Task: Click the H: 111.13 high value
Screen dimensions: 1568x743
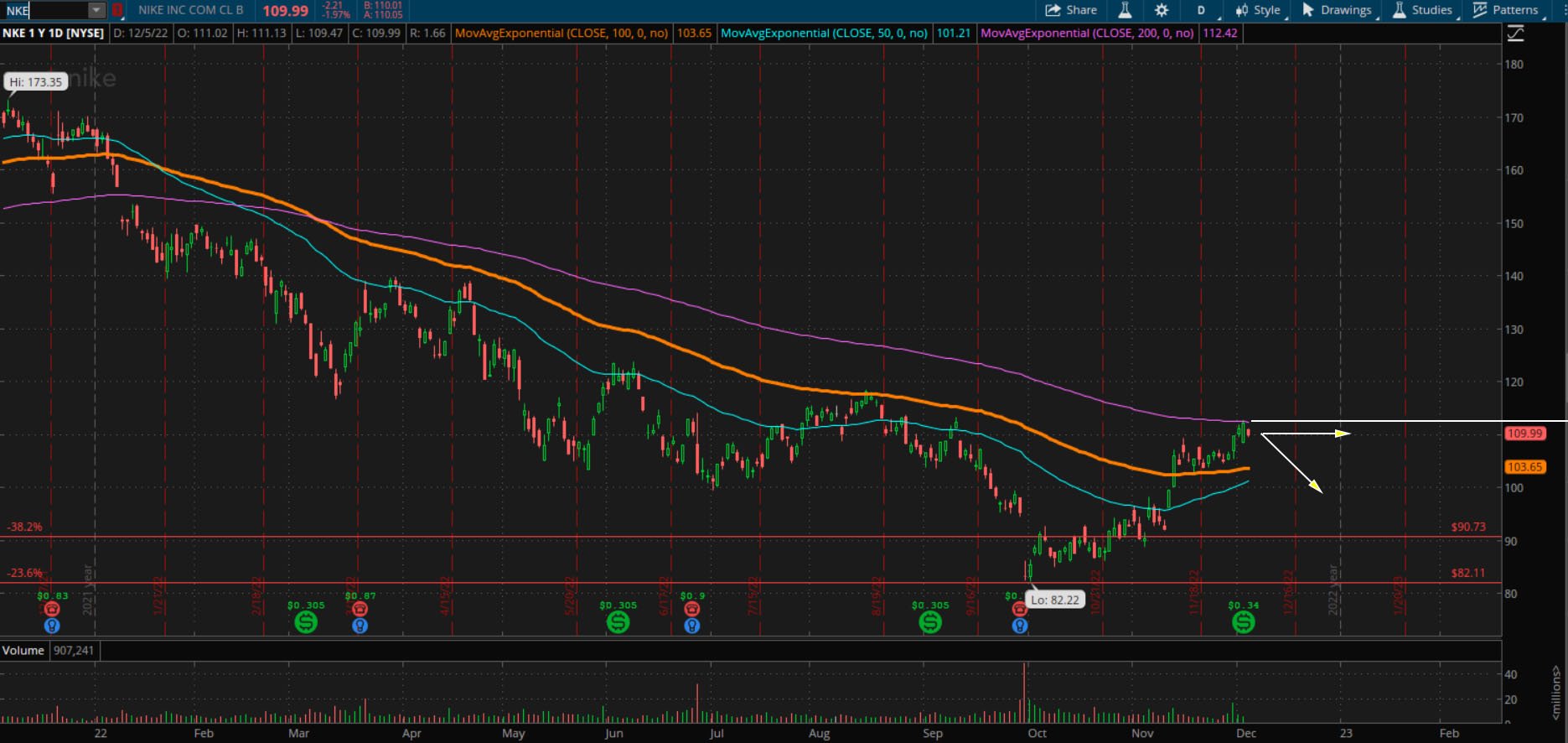Action: point(261,34)
